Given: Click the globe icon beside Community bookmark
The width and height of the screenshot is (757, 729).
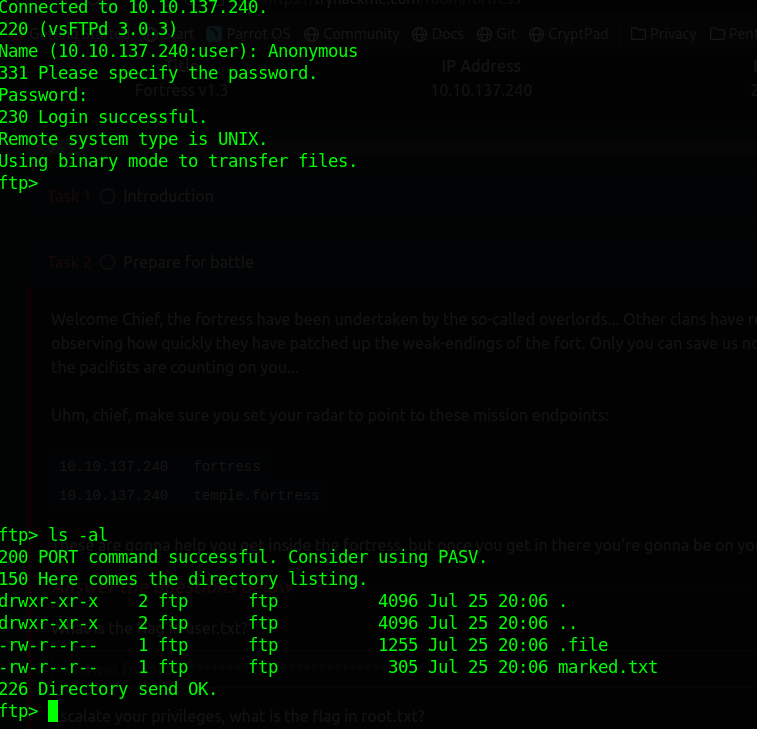Looking at the screenshot, I should [309, 34].
